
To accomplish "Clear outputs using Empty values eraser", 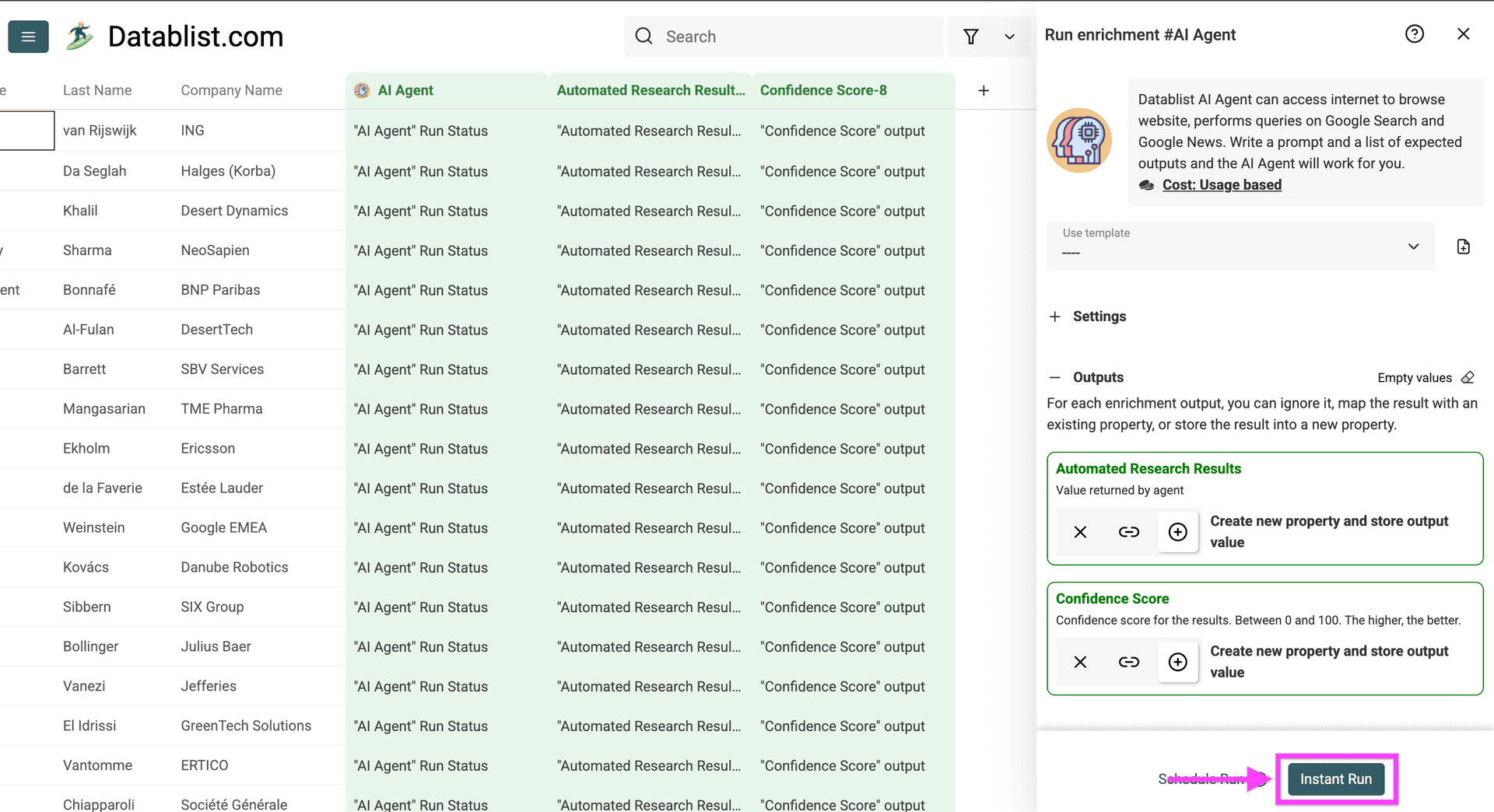I will coord(1468,377).
